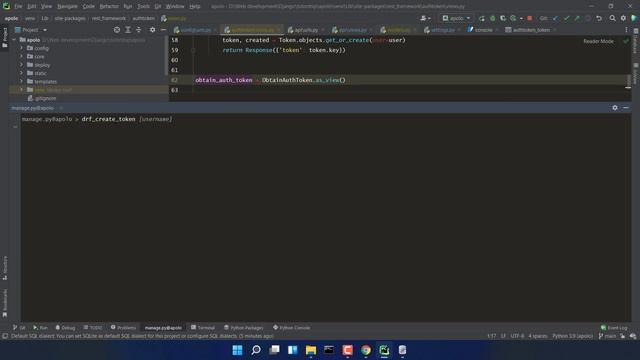The image size is (640, 360).
Task: Click the Git Commit green checkmark
Action: pos(567,18)
